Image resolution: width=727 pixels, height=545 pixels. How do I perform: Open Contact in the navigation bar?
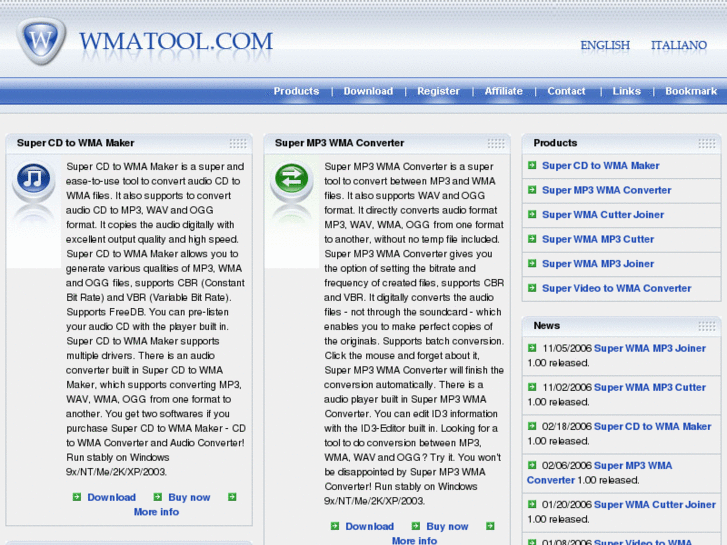566,91
